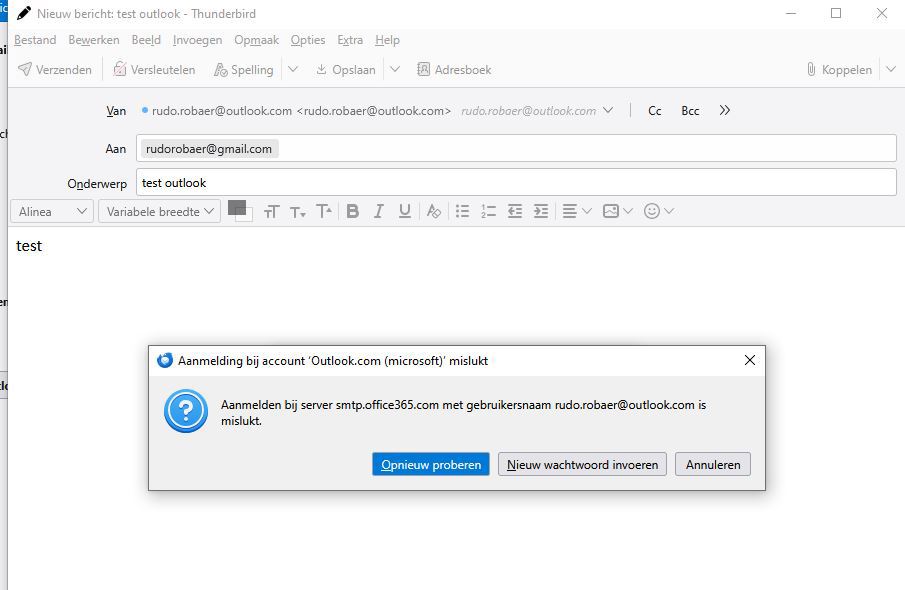
Task: Click the compose pencil icon in titlebar
Action: [x=24, y=13]
